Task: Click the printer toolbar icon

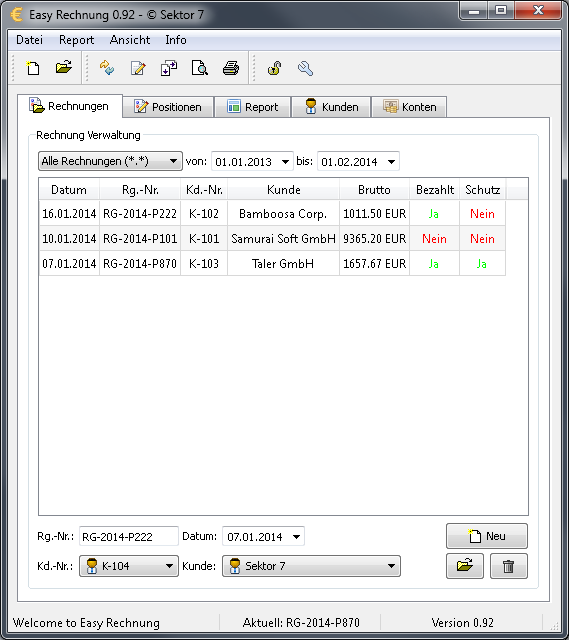Action: 231,68
